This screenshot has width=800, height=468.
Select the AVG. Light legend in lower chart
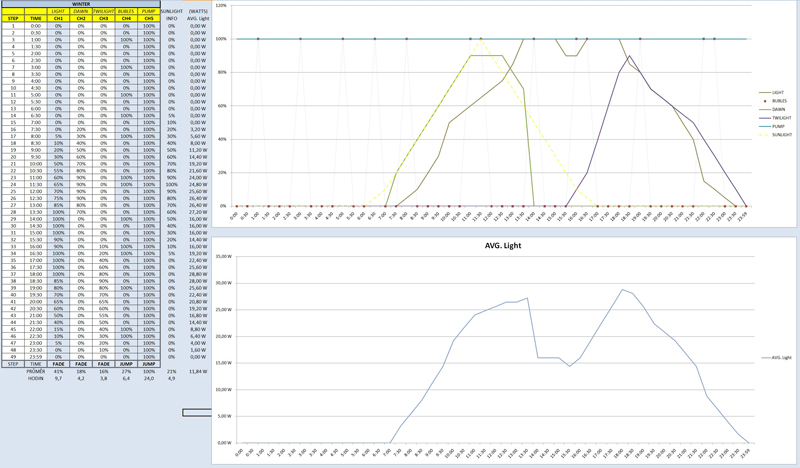pyautogui.click(x=772, y=356)
